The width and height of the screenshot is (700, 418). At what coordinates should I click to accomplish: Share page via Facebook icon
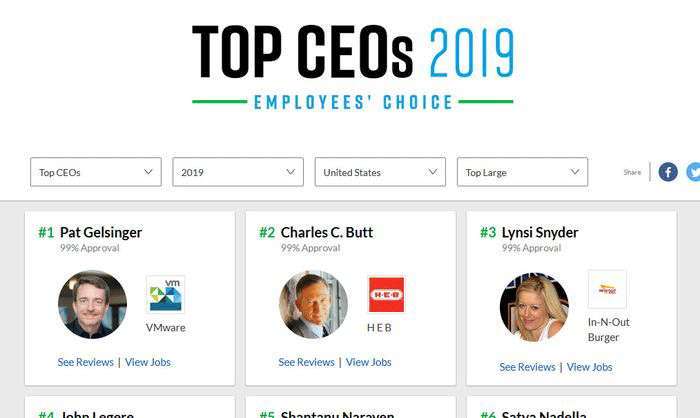coord(667,172)
